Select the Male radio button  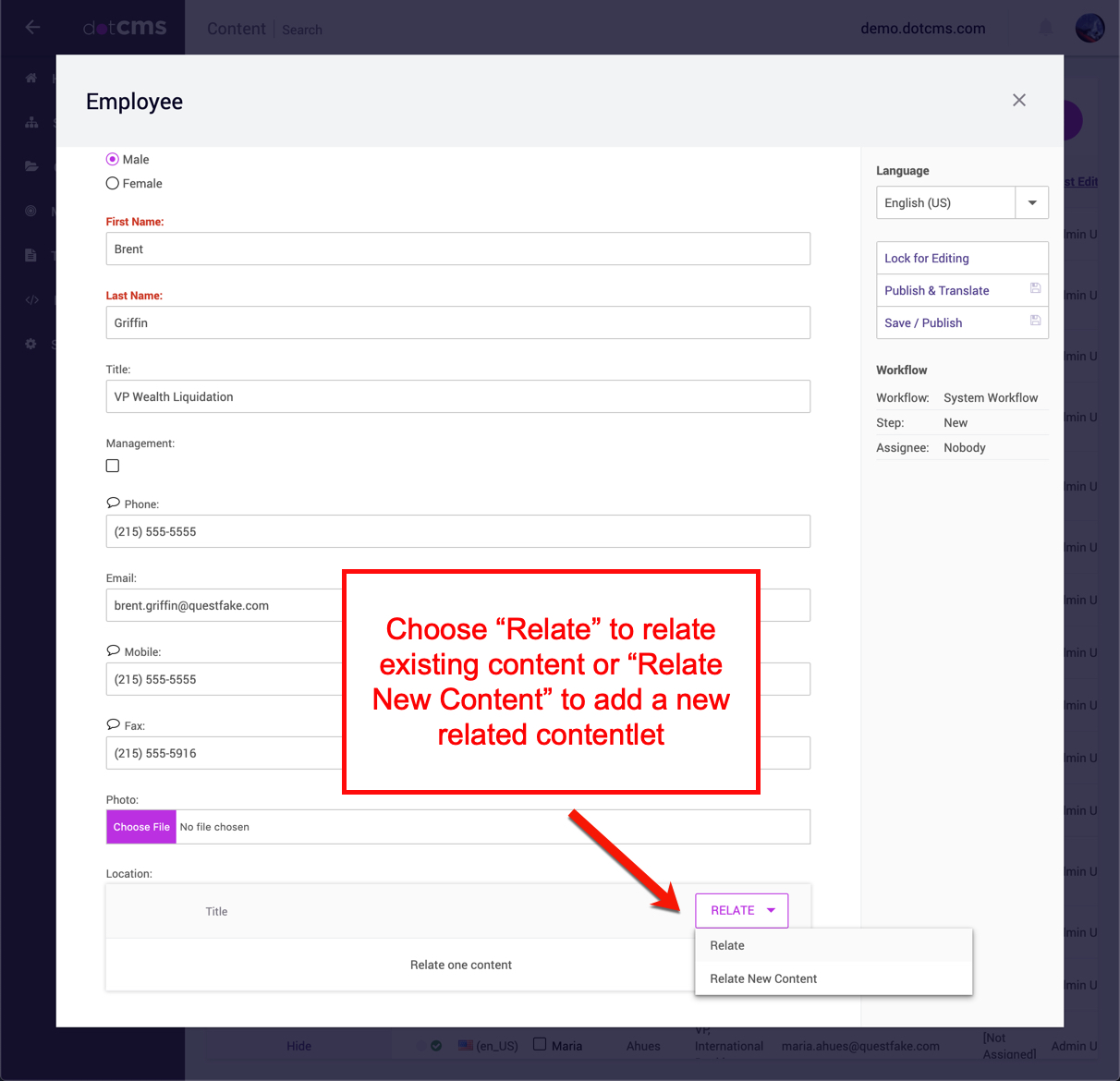click(x=113, y=159)
